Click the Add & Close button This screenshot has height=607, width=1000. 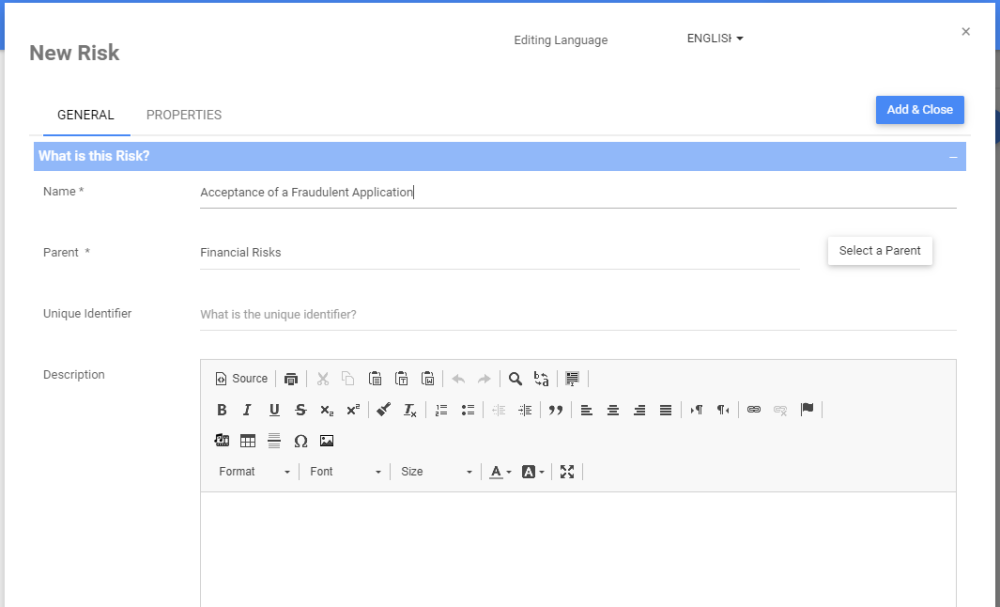tap(920, 110)
